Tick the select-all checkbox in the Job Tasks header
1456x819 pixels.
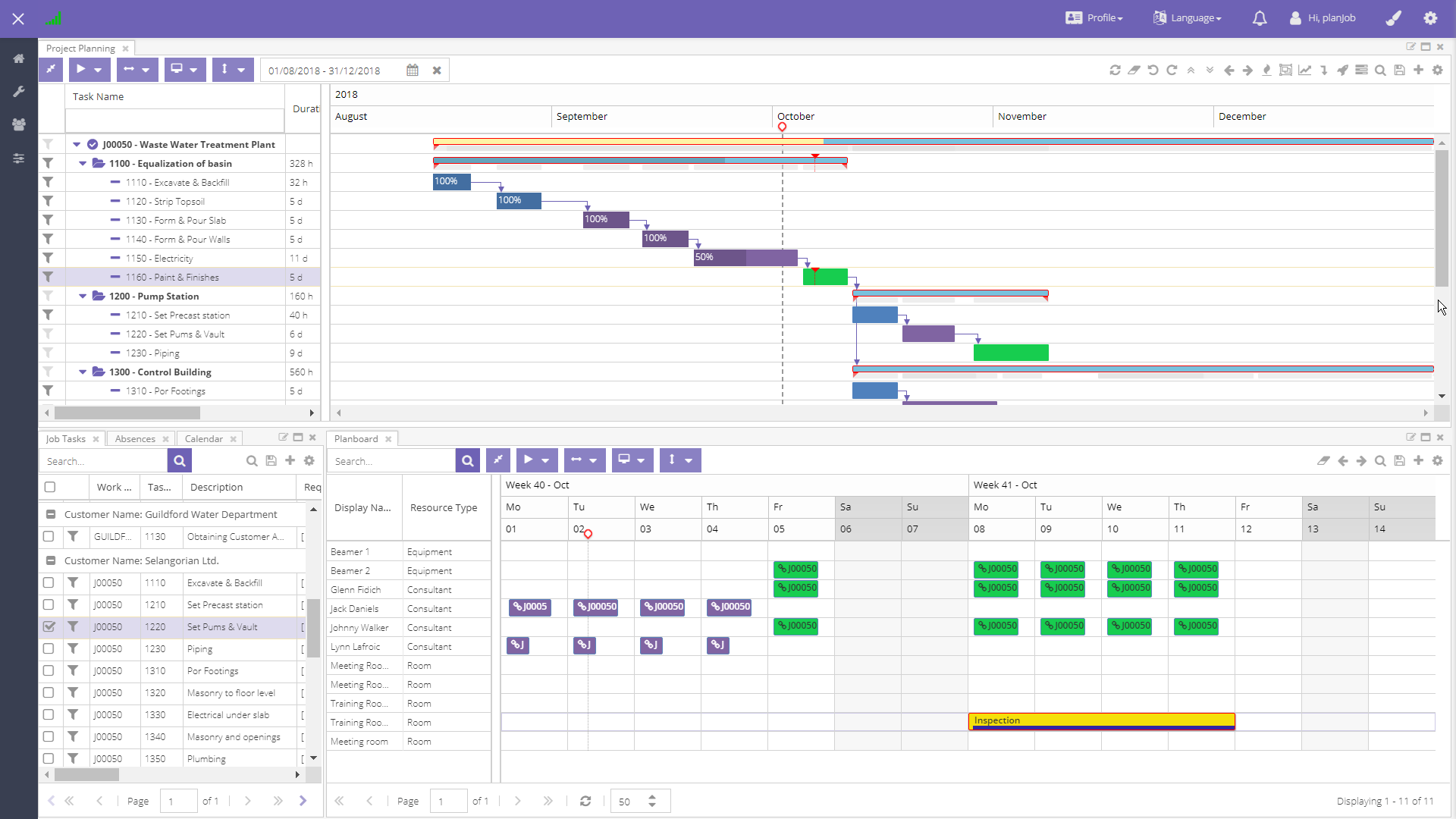[49, 487]
